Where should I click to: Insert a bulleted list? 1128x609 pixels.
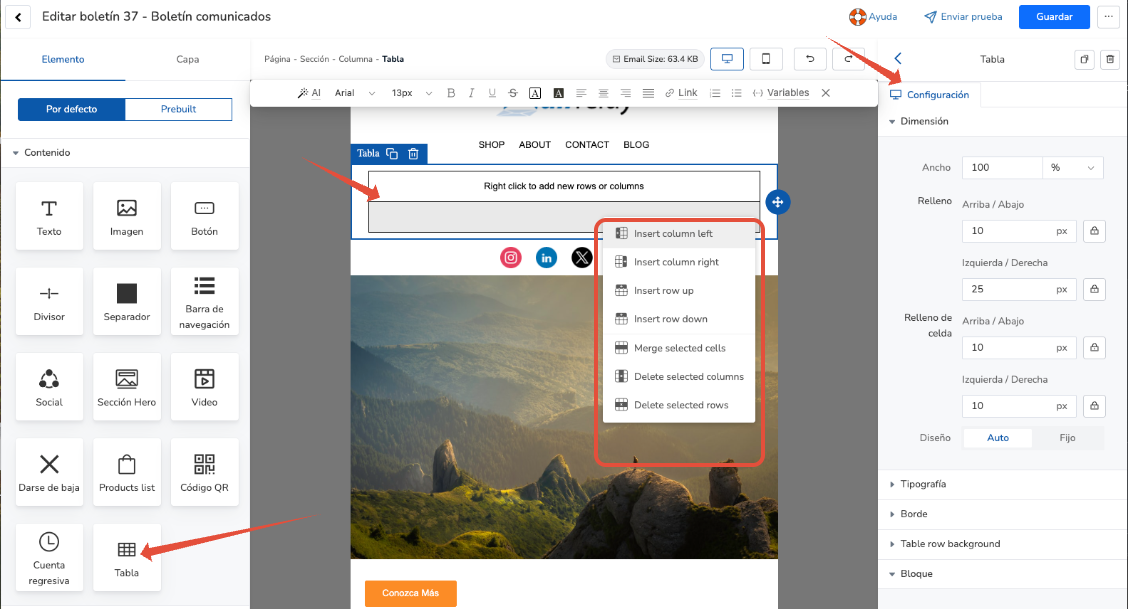click(x=736, y=93)
